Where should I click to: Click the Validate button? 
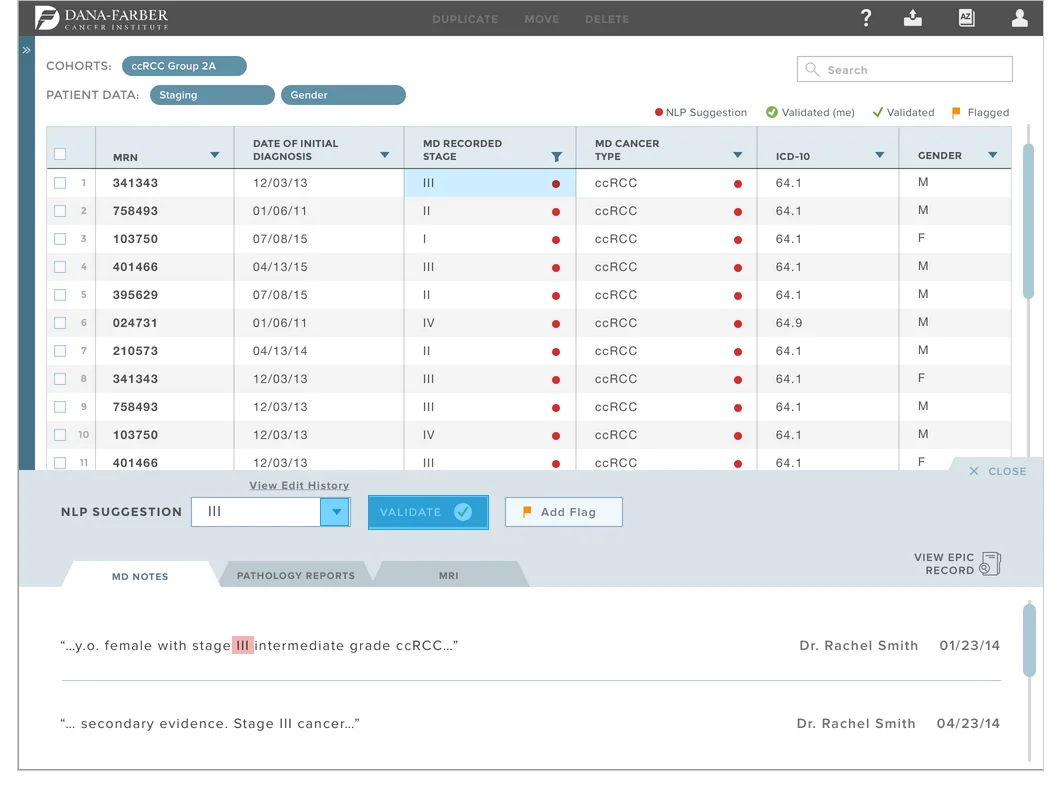coord(428,512)
